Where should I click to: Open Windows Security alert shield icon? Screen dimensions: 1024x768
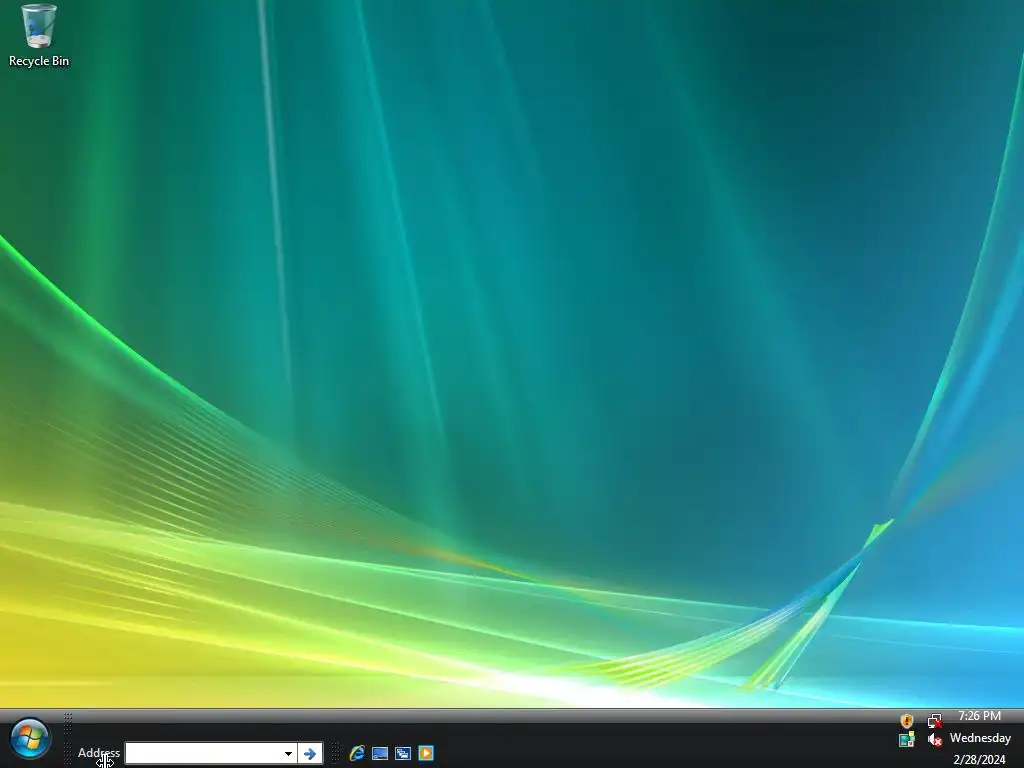[x=906, y=720]
